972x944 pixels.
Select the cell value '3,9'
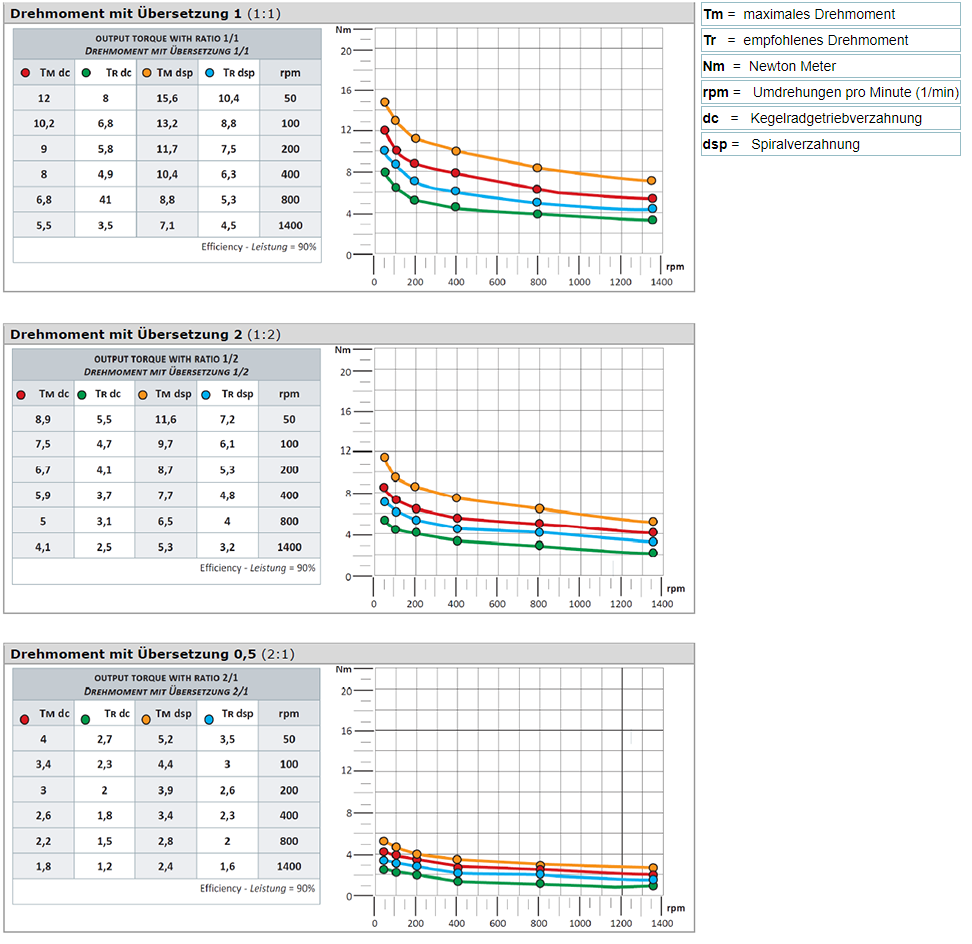click(x=166, y=791)
